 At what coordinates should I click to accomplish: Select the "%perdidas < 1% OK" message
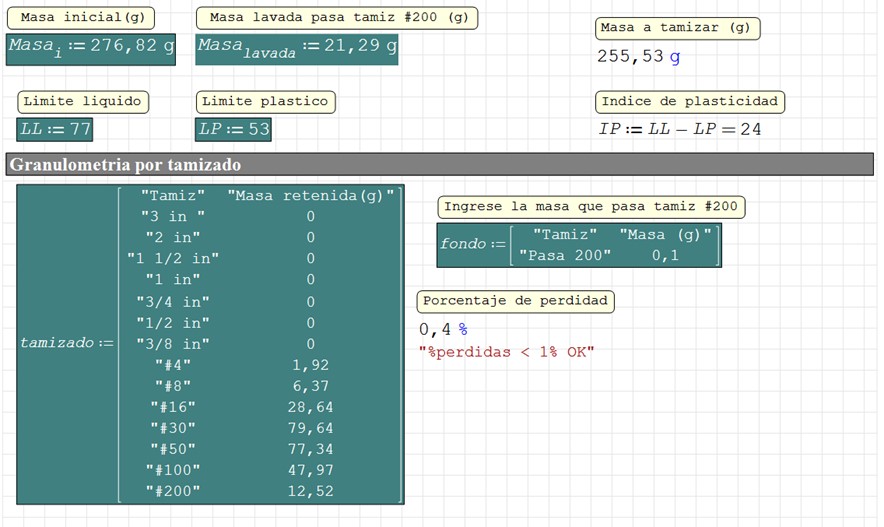[x=506, y=351]
